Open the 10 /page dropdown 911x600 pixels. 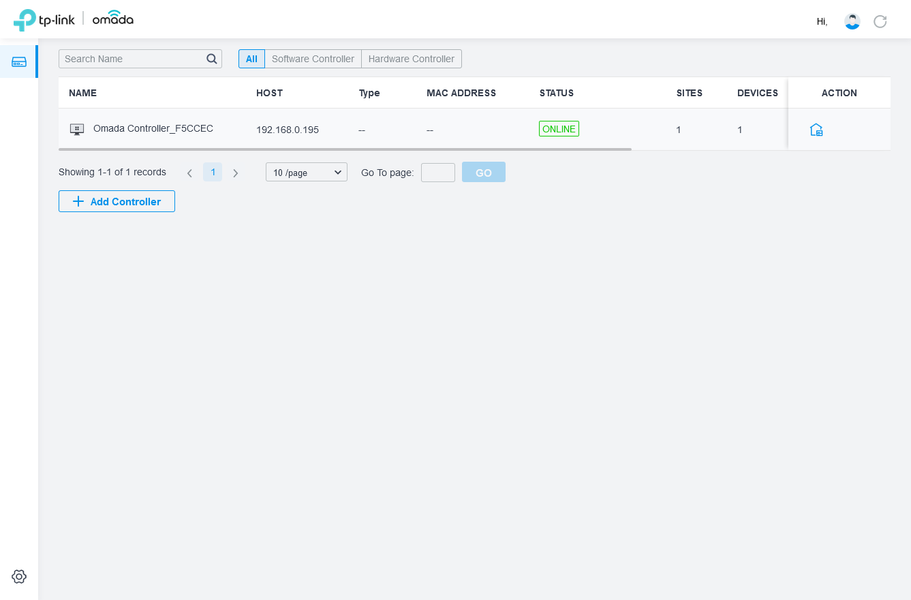[x=306, y=173]
